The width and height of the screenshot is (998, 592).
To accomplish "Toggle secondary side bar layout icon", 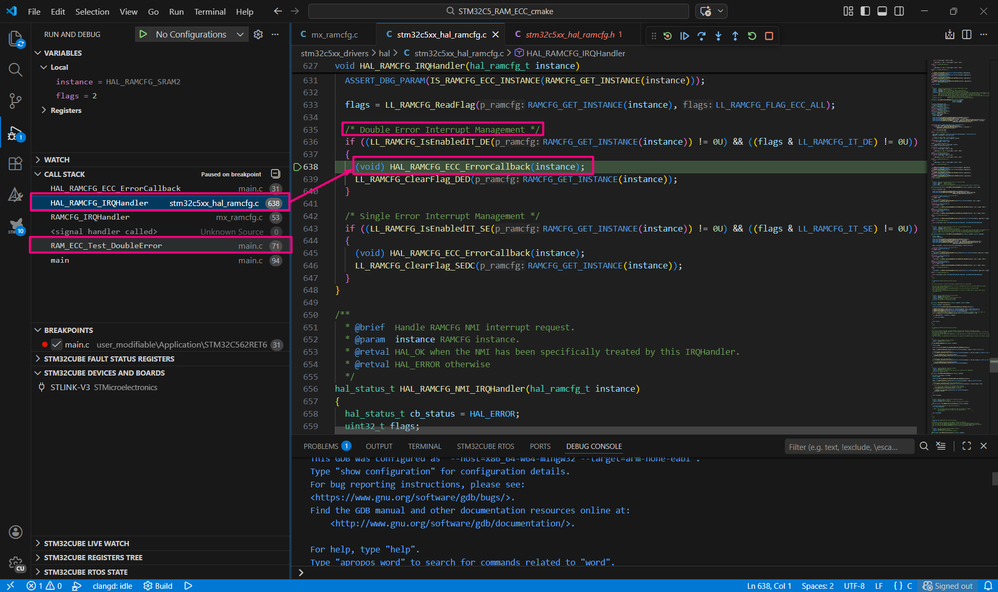I will pos(899,11).
